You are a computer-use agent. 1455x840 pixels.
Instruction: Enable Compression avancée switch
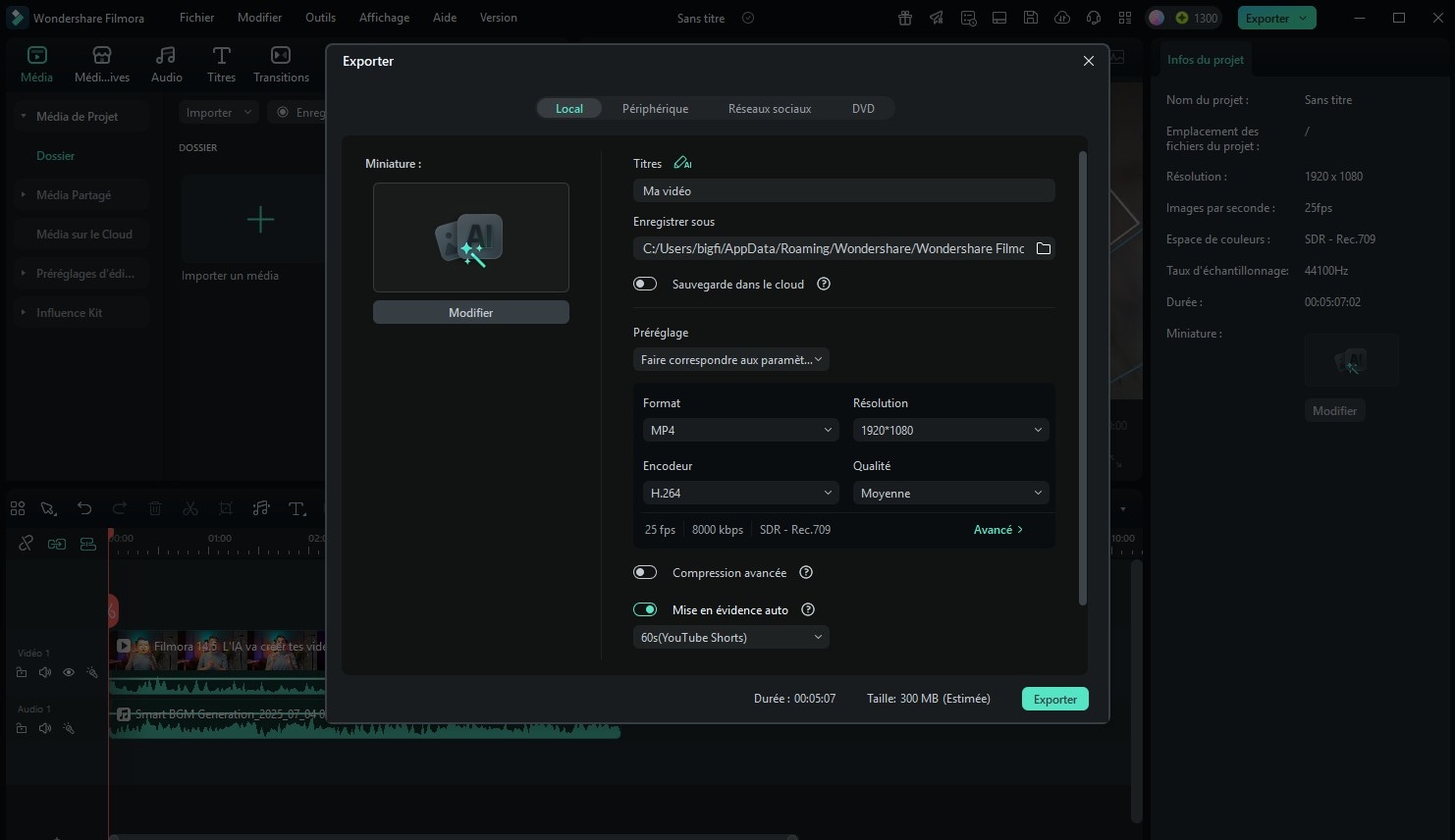pyautogui.click(x=645, y=572)
